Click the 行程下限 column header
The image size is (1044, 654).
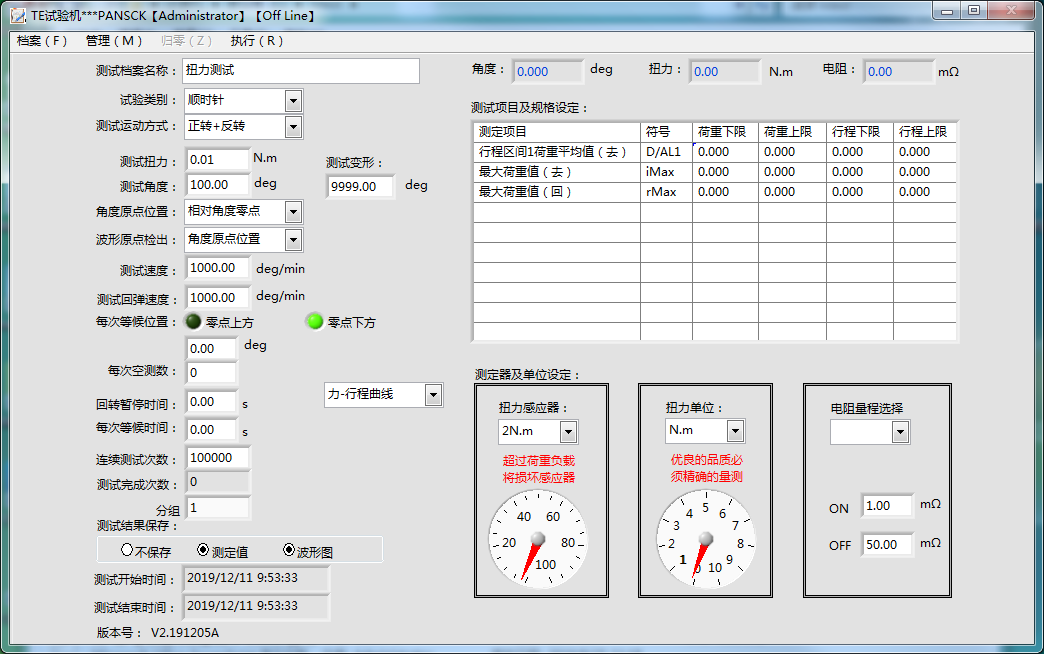tap(860, 132)
